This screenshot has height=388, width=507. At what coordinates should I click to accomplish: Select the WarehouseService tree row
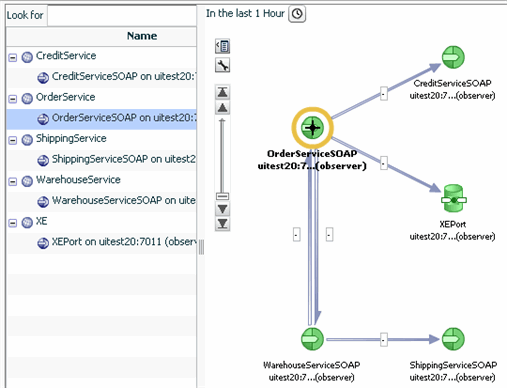pyautogui.click(x=101, y=181)
